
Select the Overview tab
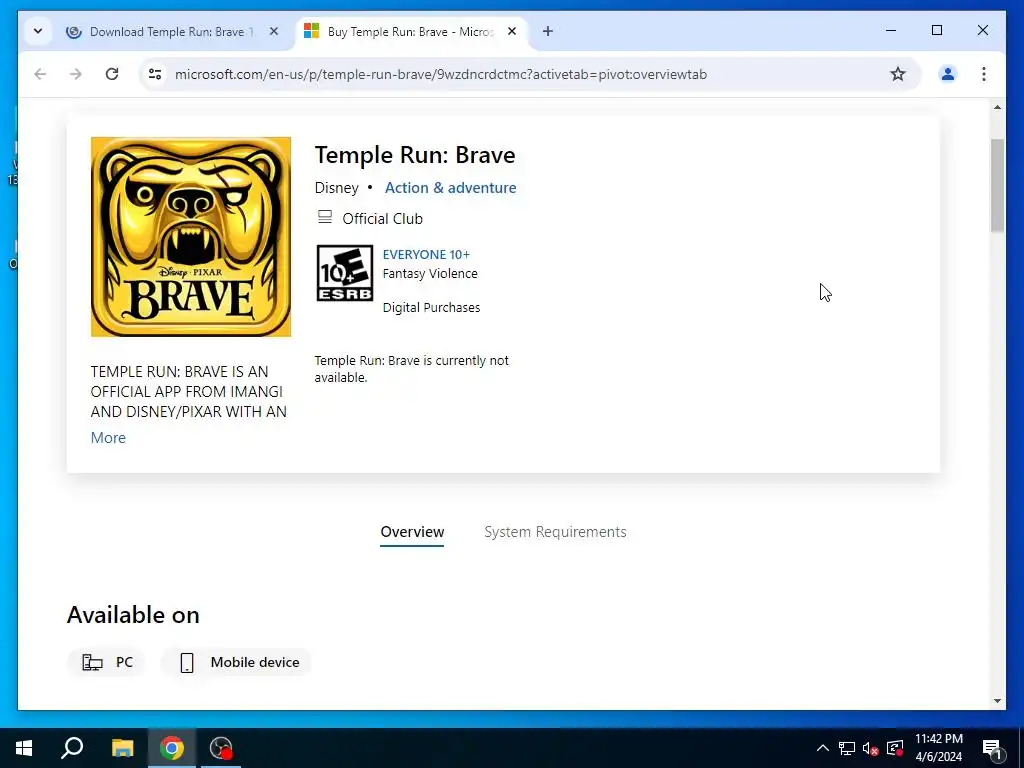[412, 532]
